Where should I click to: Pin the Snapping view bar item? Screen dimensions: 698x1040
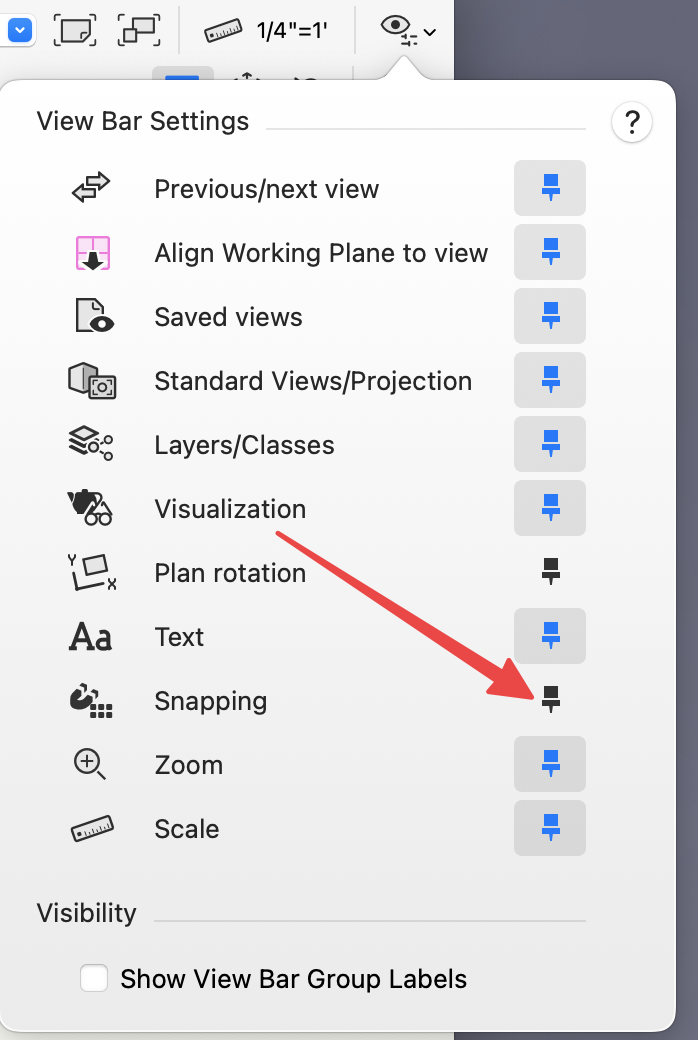coord(549,699)
